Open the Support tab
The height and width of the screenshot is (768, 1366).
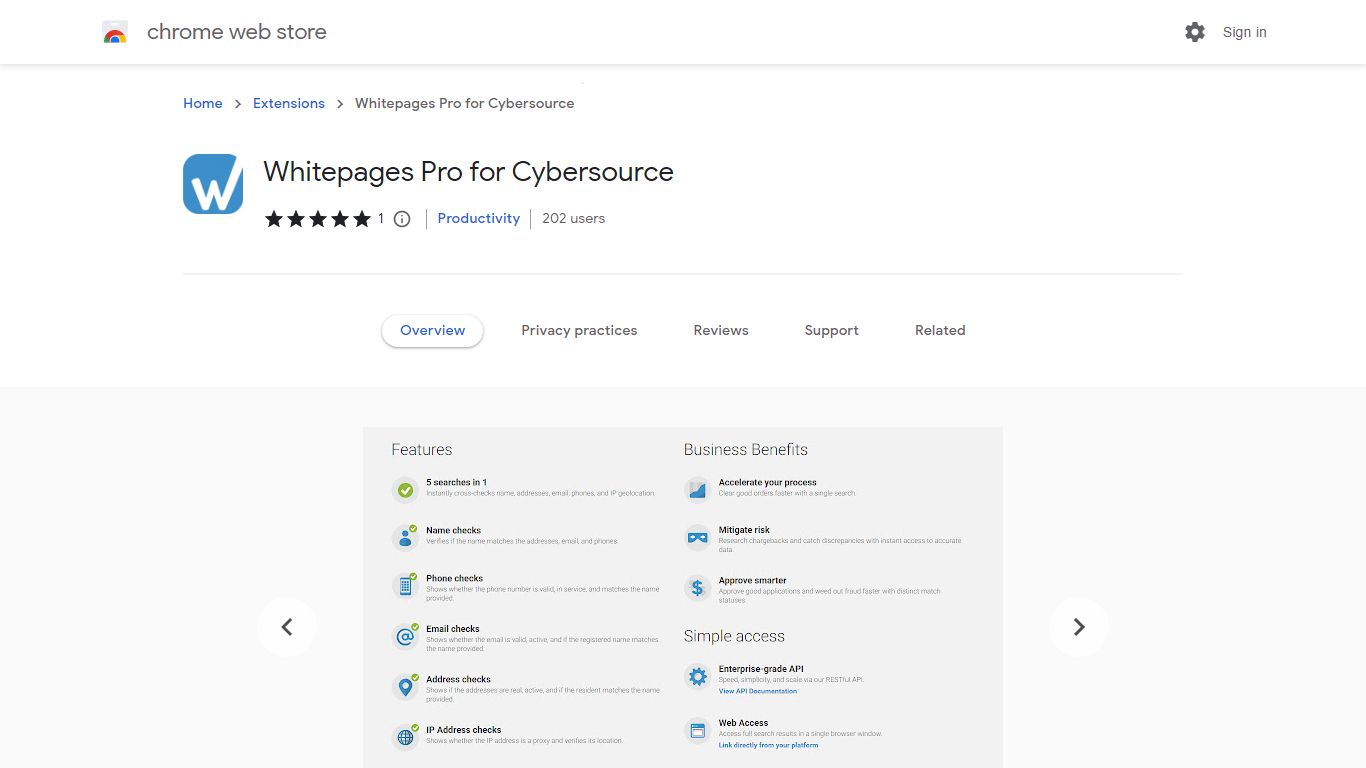(x=832, y=331)
